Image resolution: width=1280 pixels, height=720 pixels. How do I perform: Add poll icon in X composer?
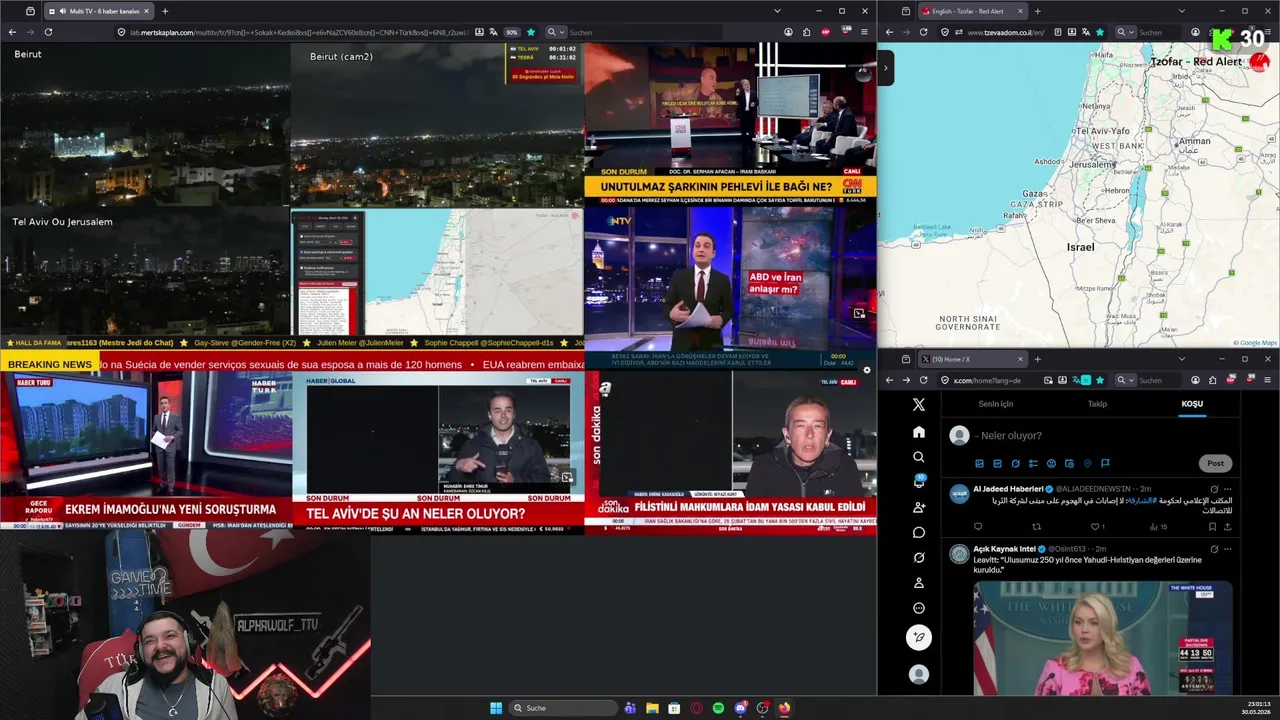pos(1033,463)
